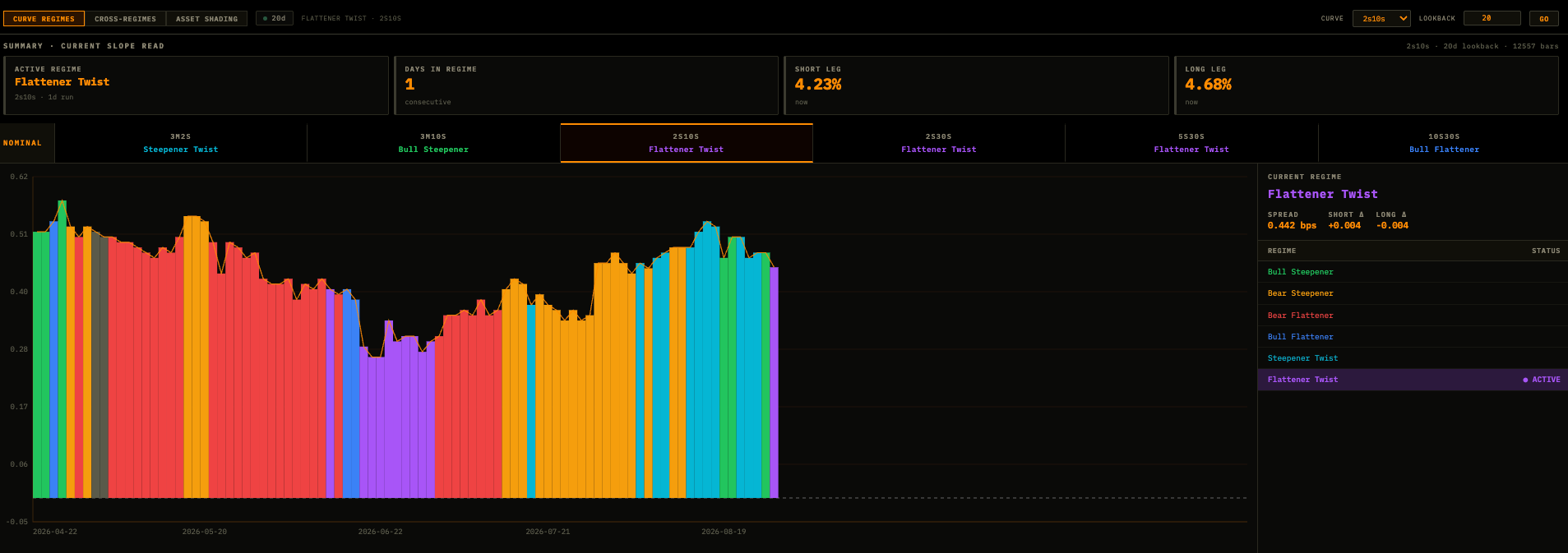Image resolution: width=1568 pixels, height=553 pixels.
Task: Choose Bear Flattener in regime list
Action: (x=1413, y=316)
